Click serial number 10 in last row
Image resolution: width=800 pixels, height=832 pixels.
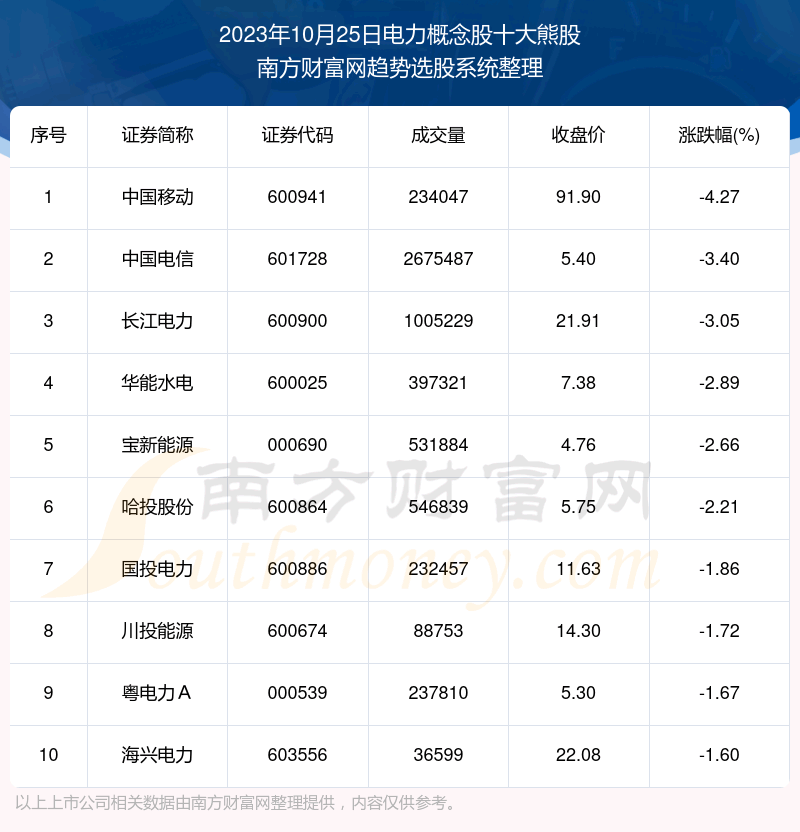tap(48, 755)
